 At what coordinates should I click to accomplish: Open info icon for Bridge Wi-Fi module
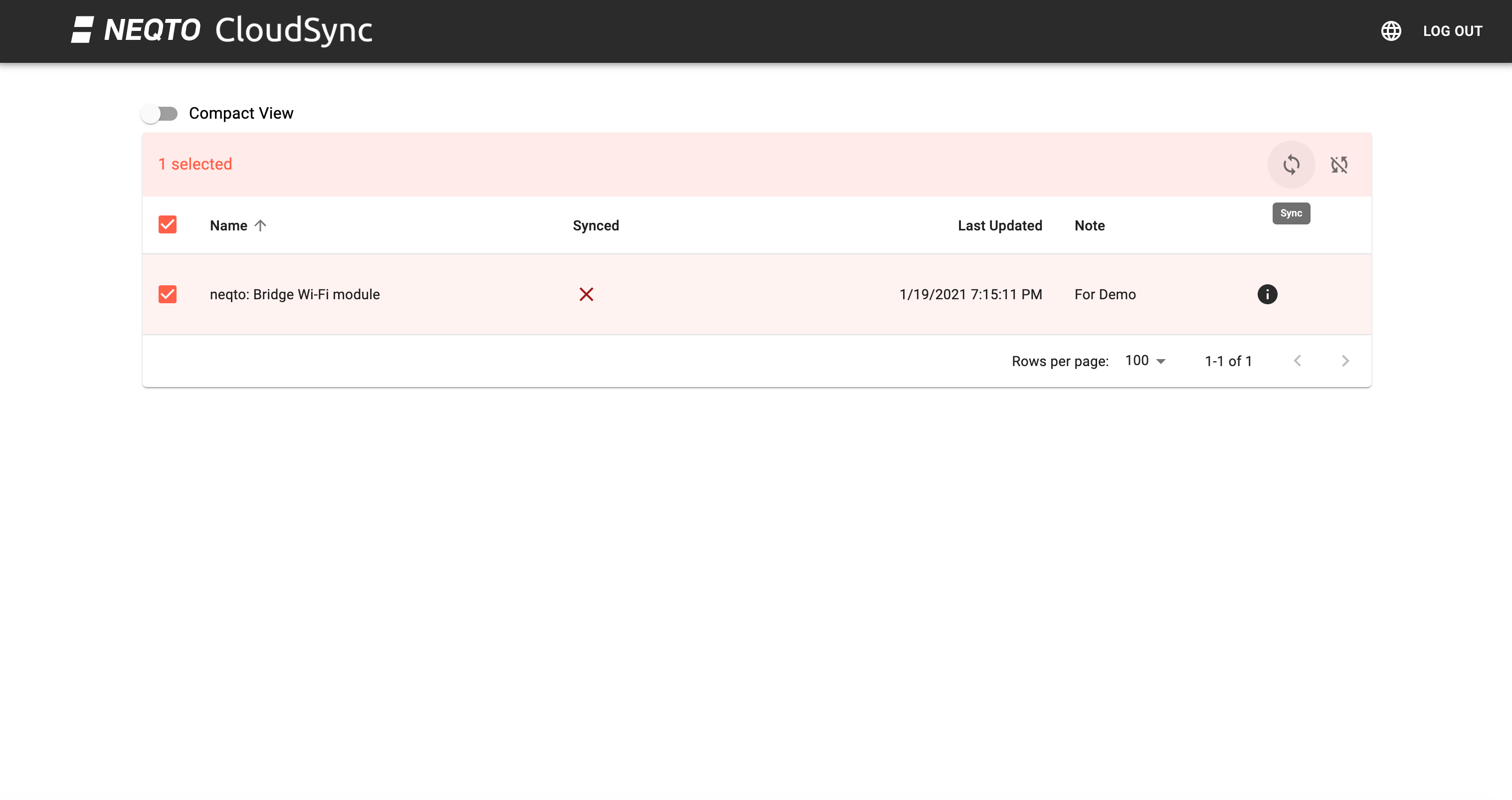1267,294
